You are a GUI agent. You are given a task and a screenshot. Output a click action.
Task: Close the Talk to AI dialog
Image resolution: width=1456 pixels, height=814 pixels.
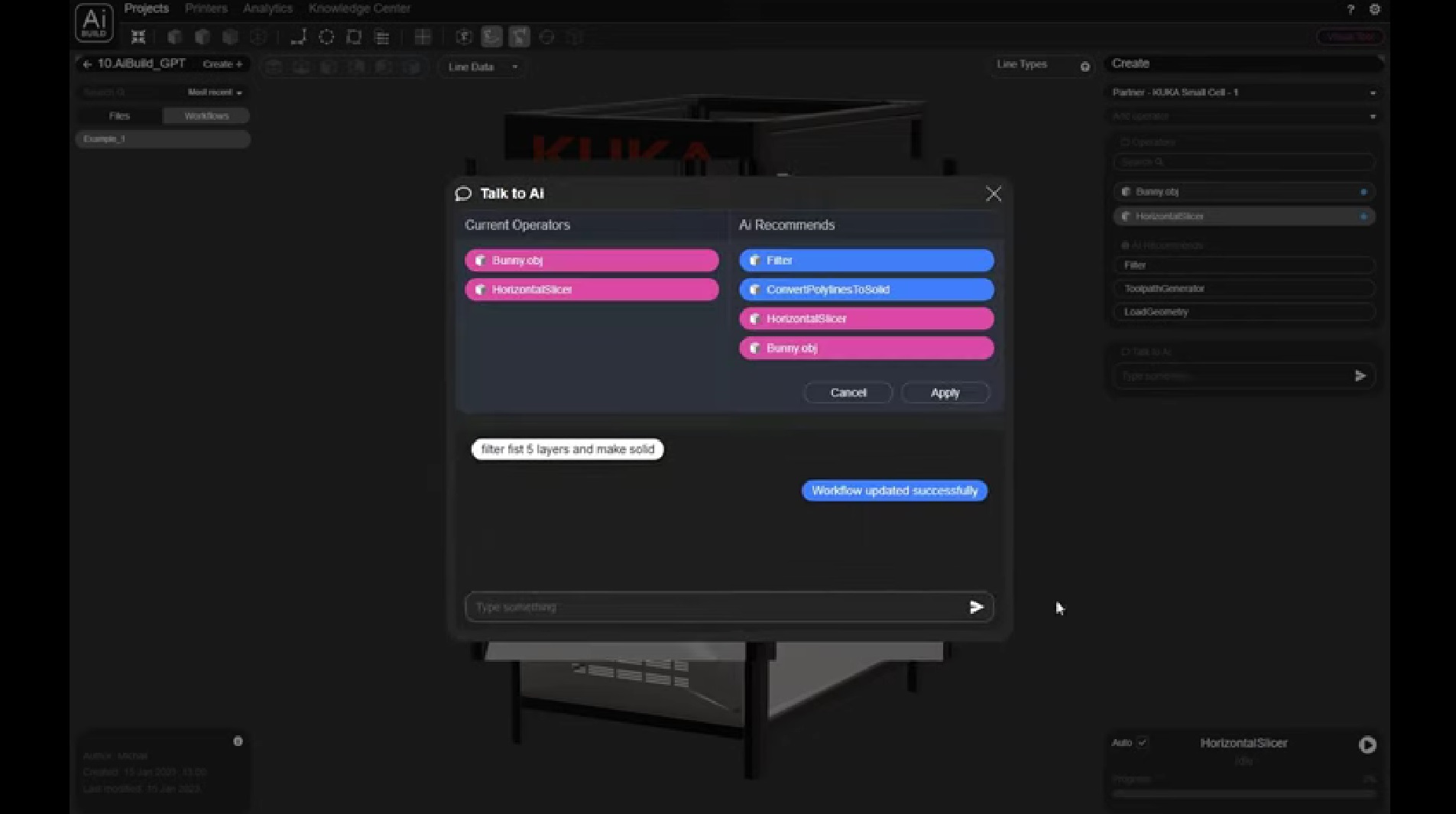point(993,194)
